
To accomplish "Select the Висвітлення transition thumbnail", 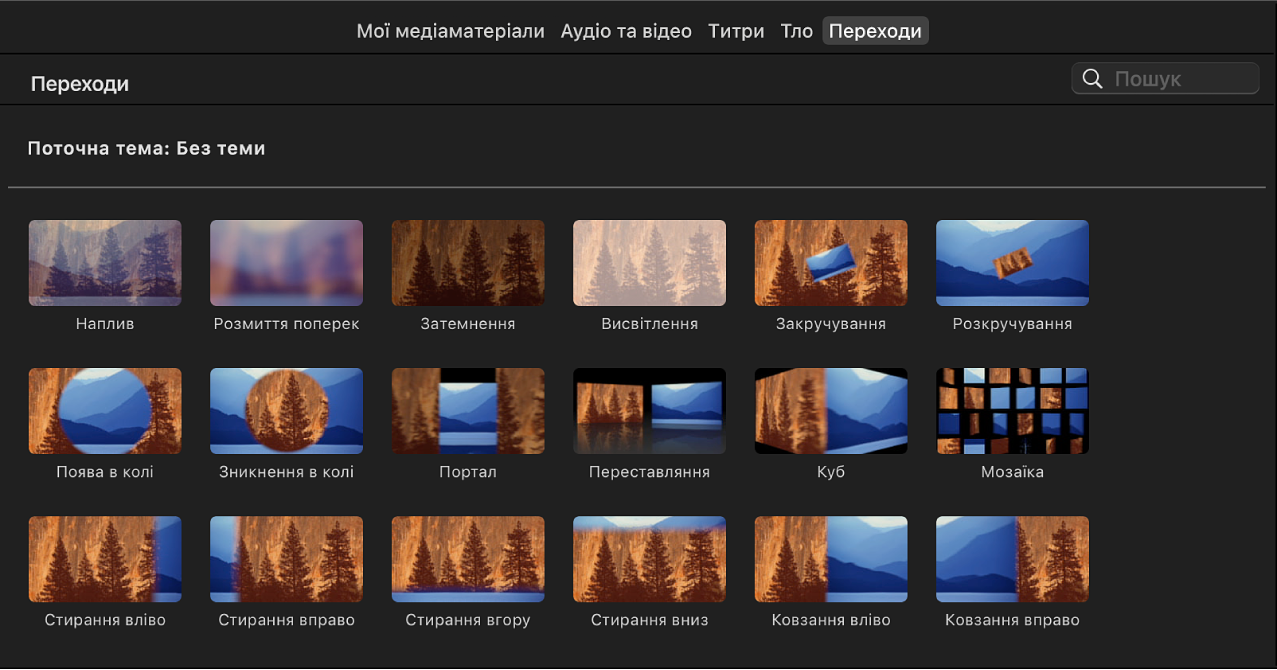I will 649,263.
